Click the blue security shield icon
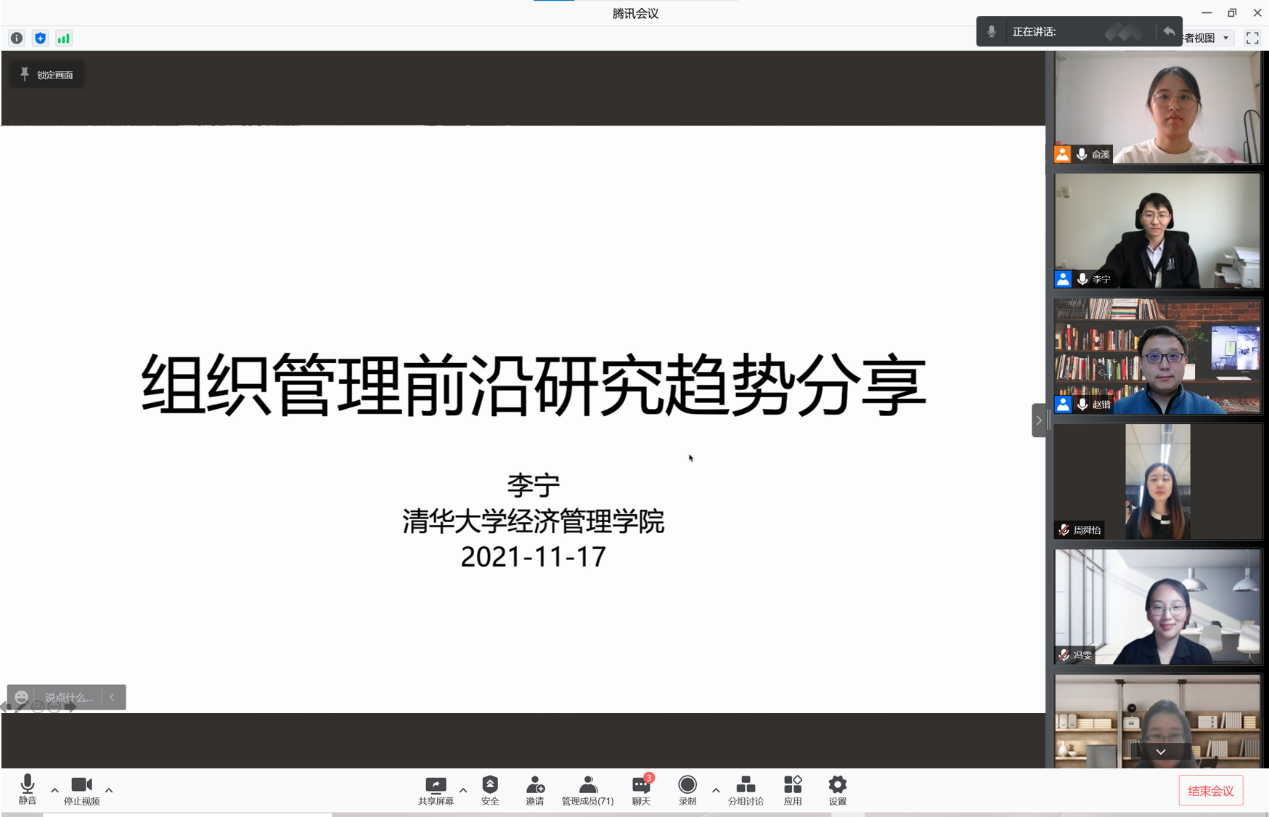The height and width of the screenshot is (817, 1269). 40,38
